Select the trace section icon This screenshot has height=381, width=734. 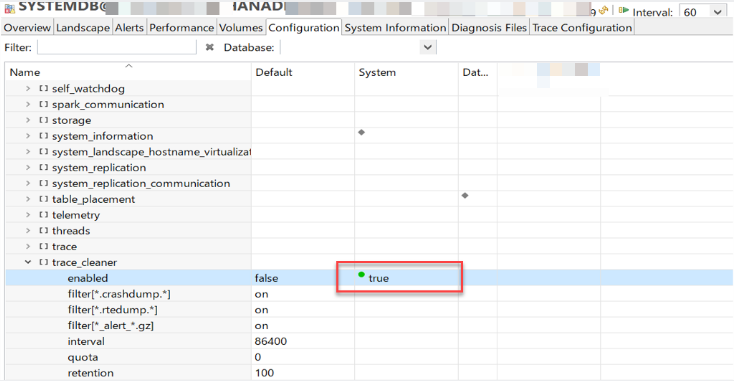[44, 247]
